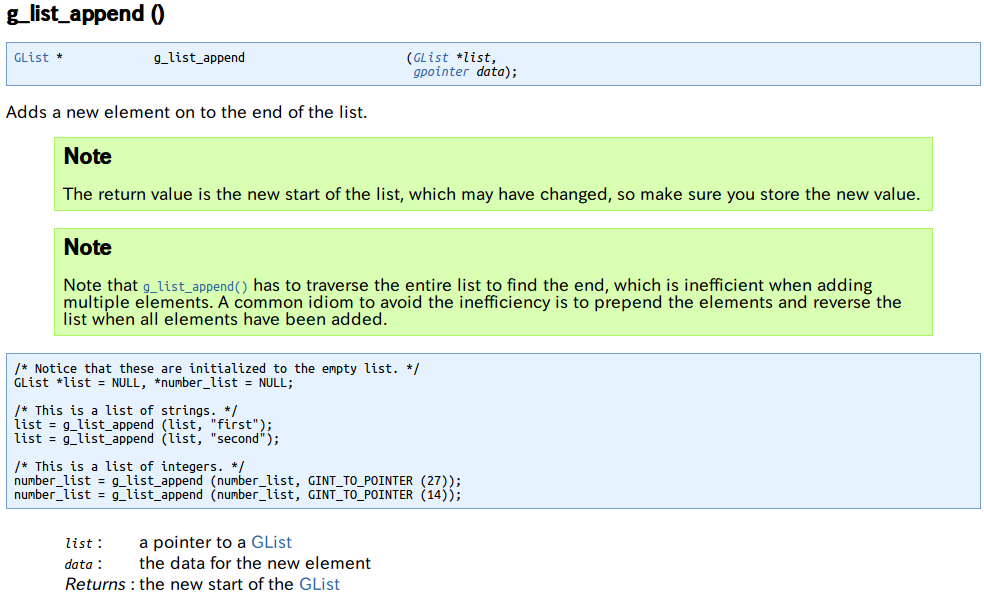Click the code line with GINT_TO_POINTER (14)
Viewport: 984px width, 595px height.
[x=238, y=495]
